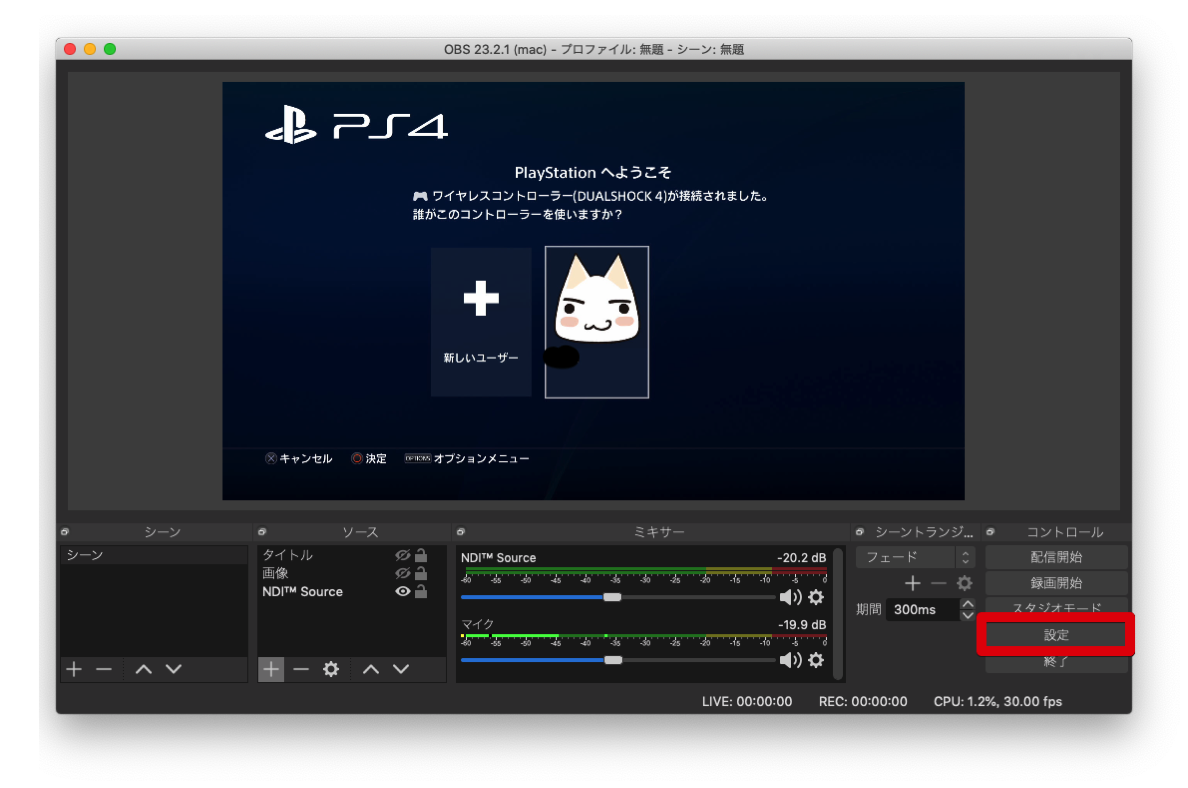1188x788 pixels.
Task: Click the -19.9 dB level readout
Action: point(802,624)
